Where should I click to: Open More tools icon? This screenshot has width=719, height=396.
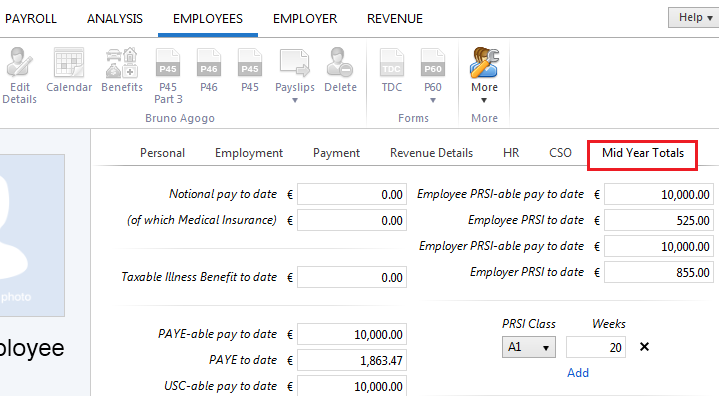click(484, 63)
